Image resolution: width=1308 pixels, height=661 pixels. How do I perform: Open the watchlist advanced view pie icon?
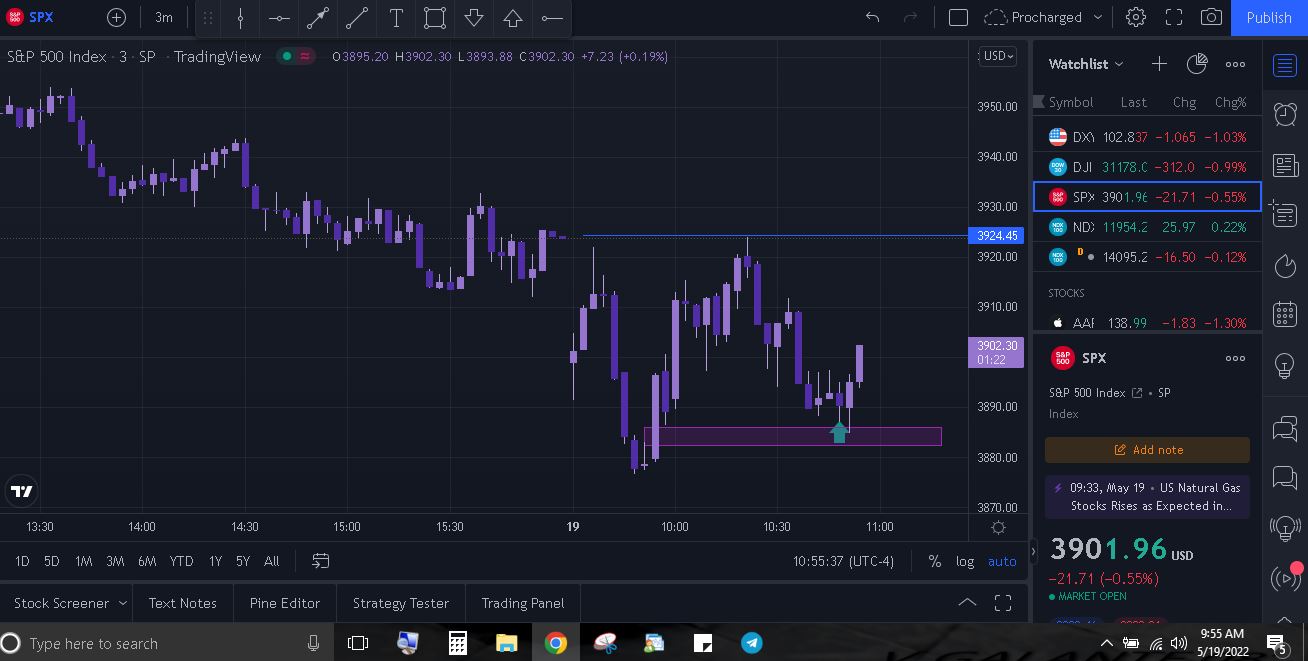coord(1197,64)
